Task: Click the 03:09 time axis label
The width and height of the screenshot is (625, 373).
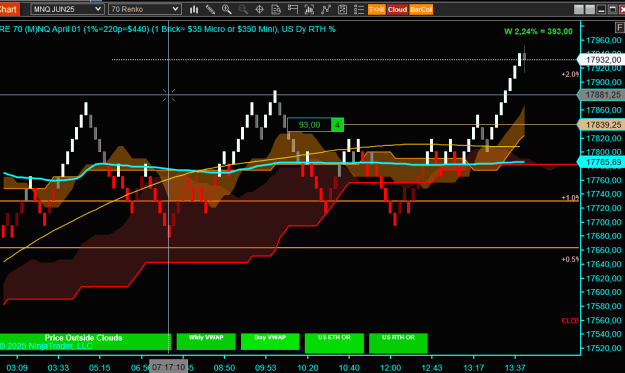Action: pos(17,367)
